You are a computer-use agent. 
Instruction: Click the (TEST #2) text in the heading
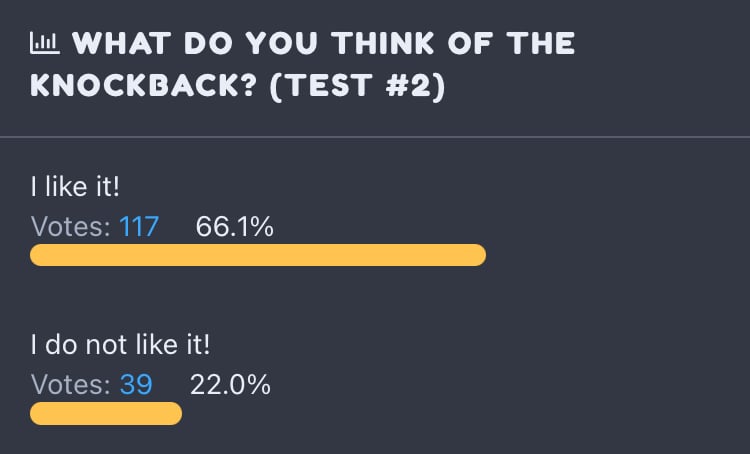coord(358,86)
